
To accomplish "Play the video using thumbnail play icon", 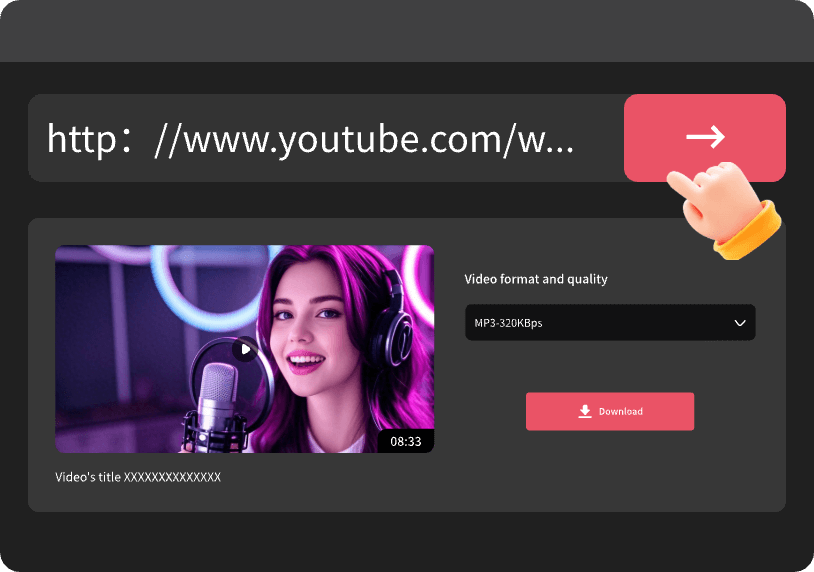I will coord(245,349).
